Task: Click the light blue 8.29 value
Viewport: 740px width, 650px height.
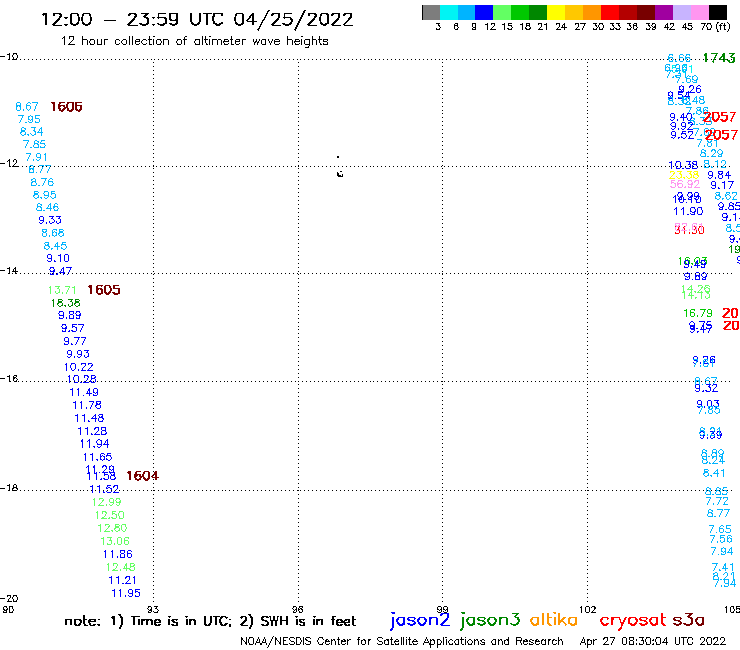Action: click(711, 153)
